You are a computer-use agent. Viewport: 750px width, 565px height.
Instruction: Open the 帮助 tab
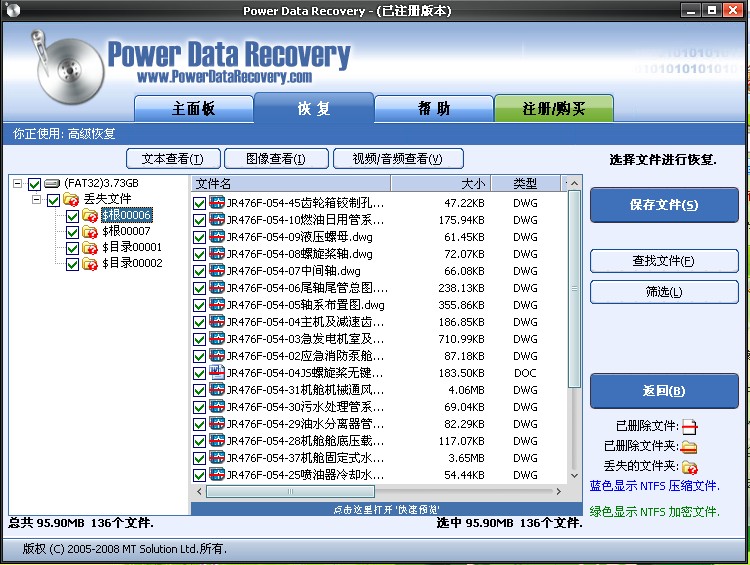434,109
